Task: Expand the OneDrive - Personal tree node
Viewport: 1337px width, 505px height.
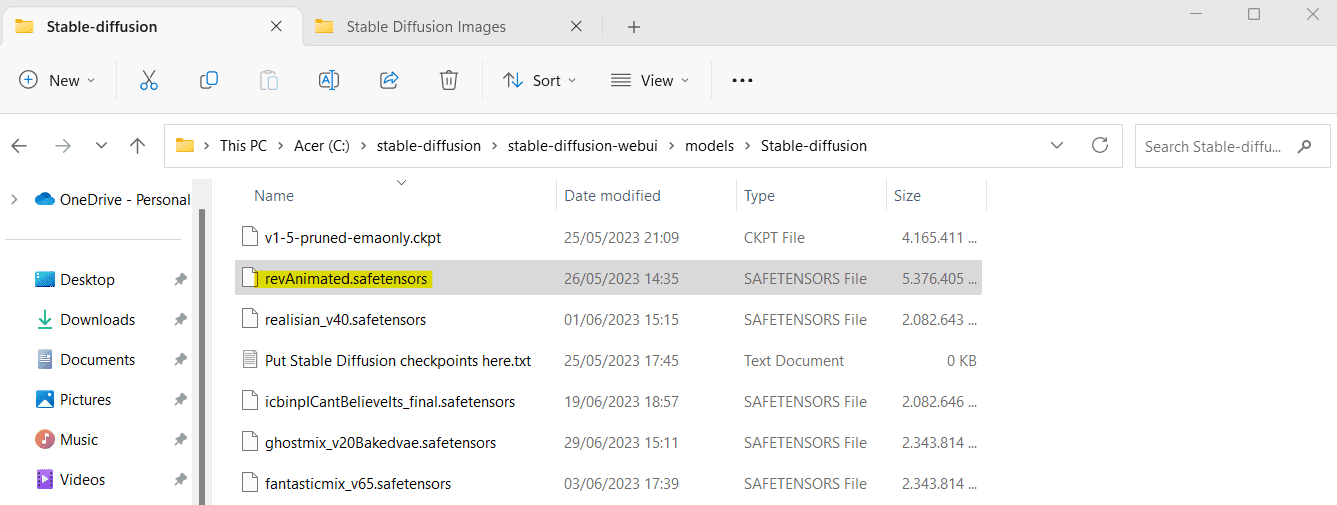Action: pyautogui.click(x=14, y=199)
